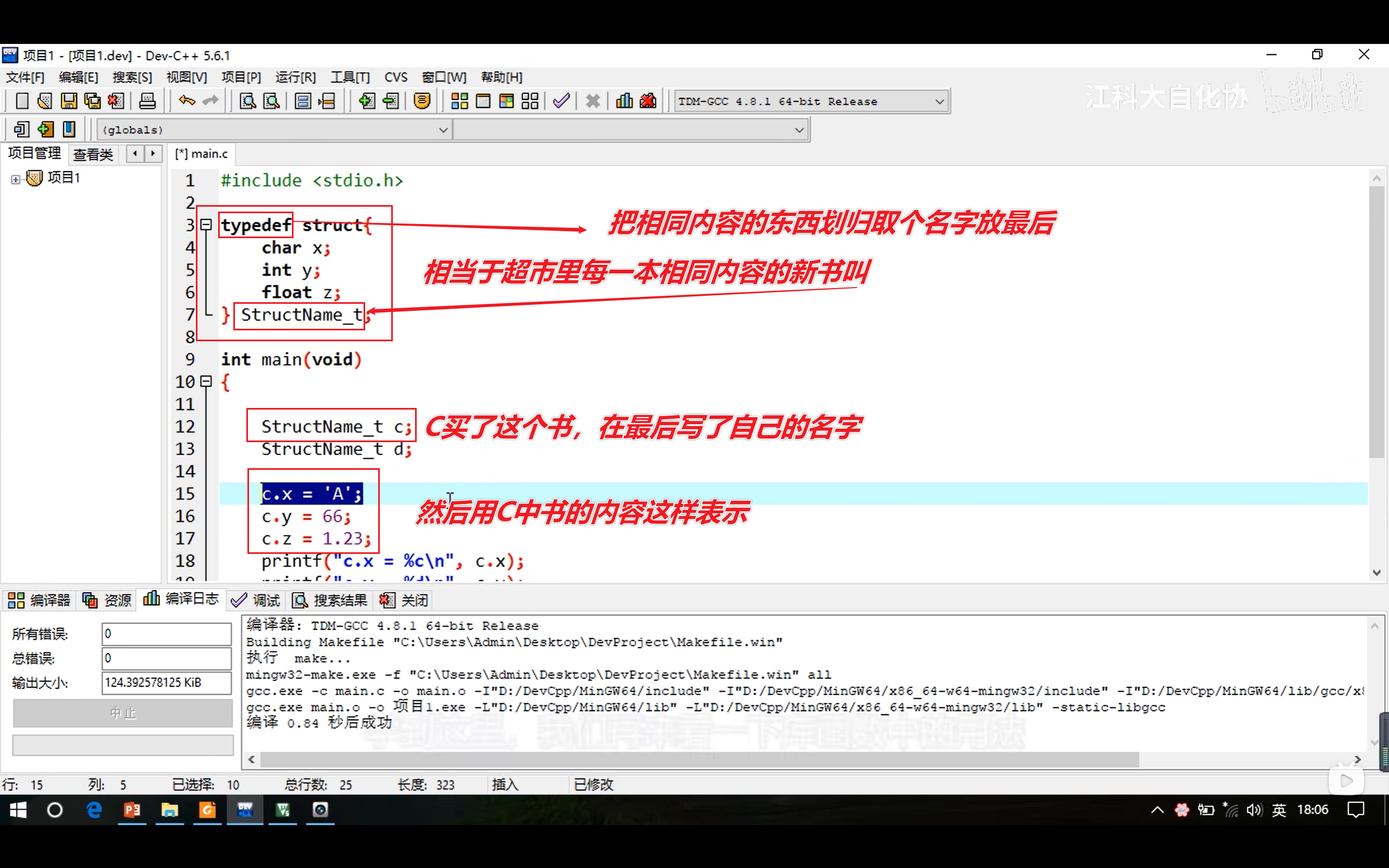Image resolution: width=1389 pixels, height=868 pixels.
Task: Switch to the 调试 debug tab
Action: pyautogui.click(x=256, y=601)
